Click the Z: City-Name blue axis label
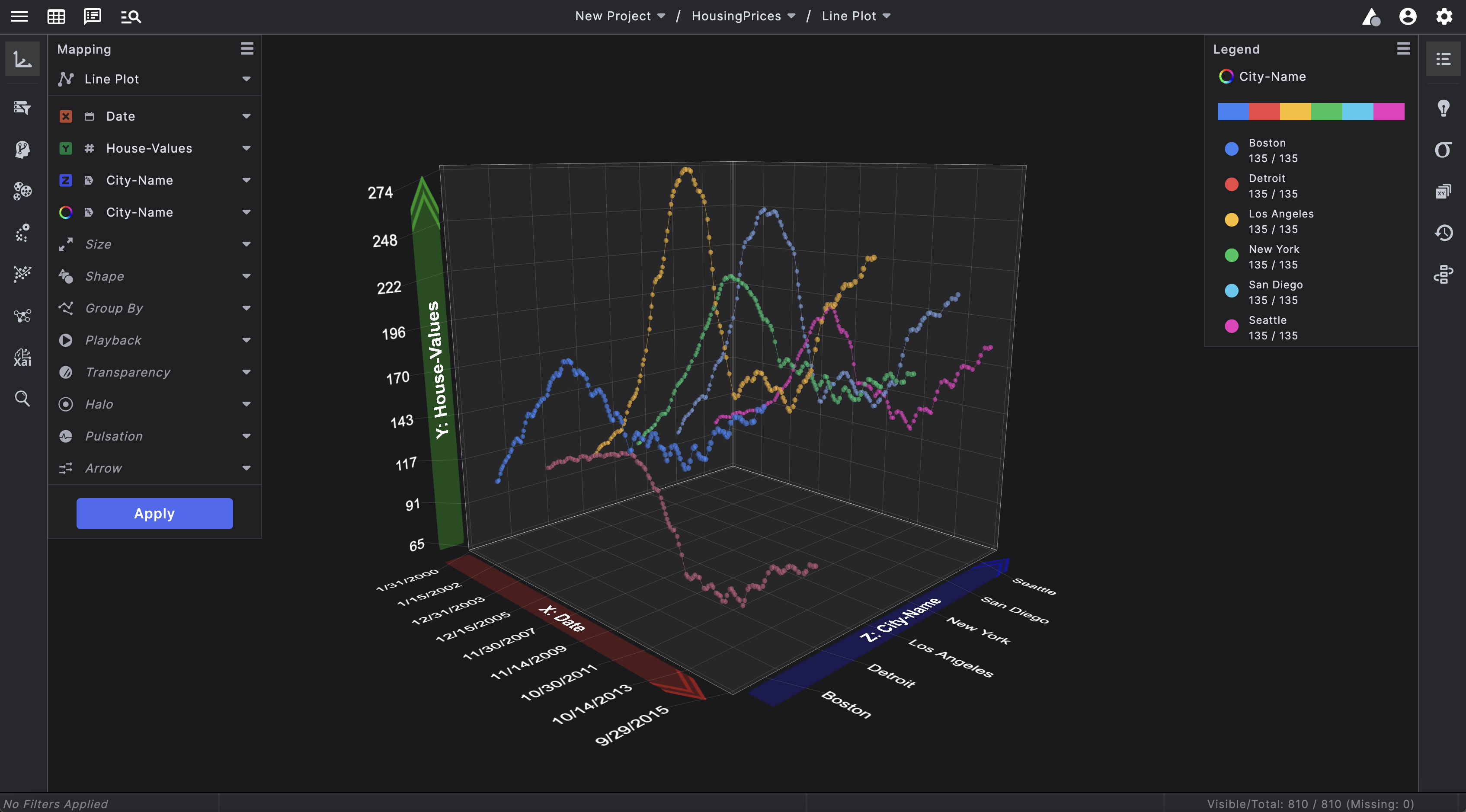Image resolution: width=1466 pixels, height=812 pixels. [x=900, y=619]
